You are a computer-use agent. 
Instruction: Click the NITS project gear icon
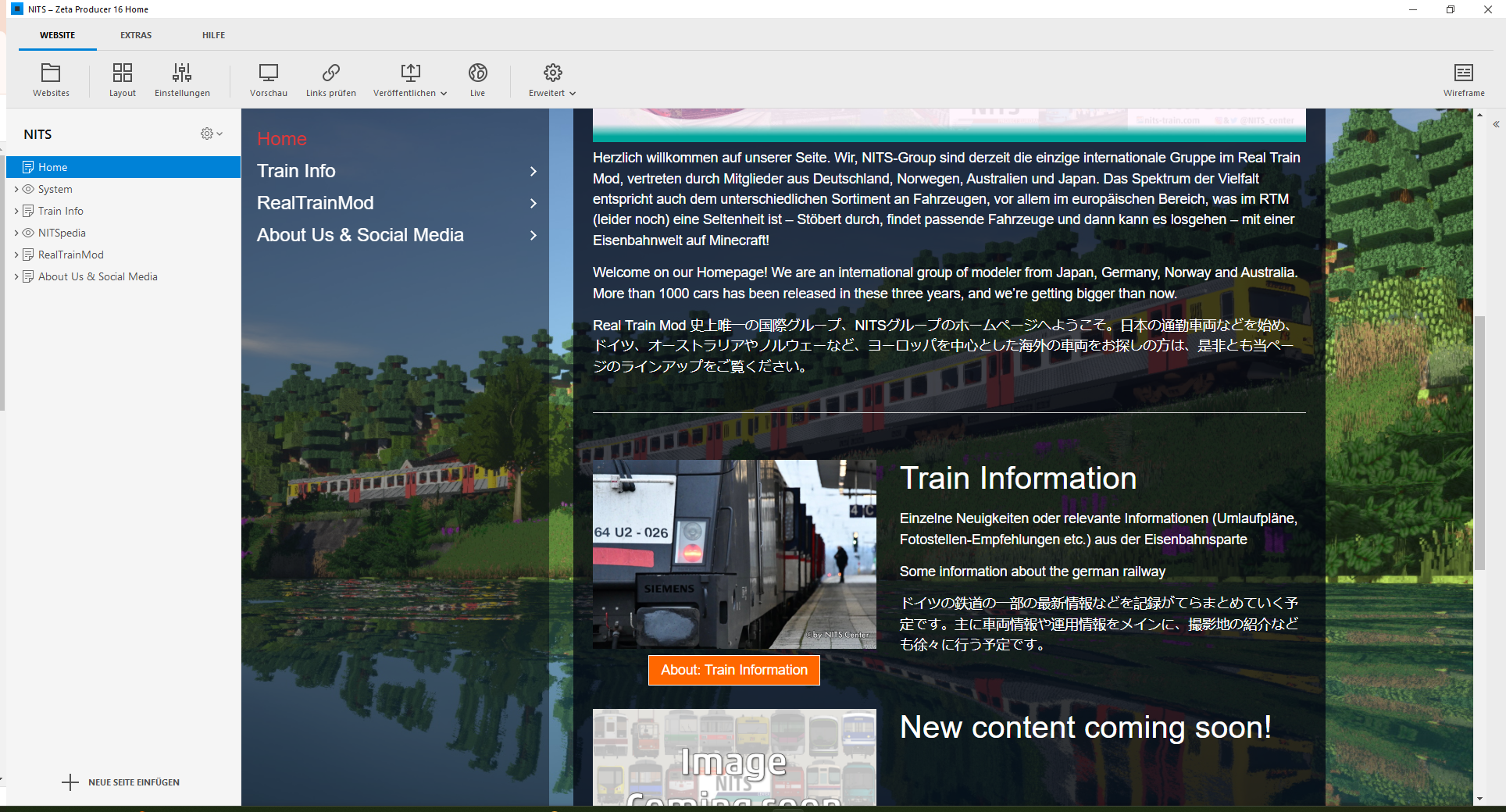coord(207,134)
